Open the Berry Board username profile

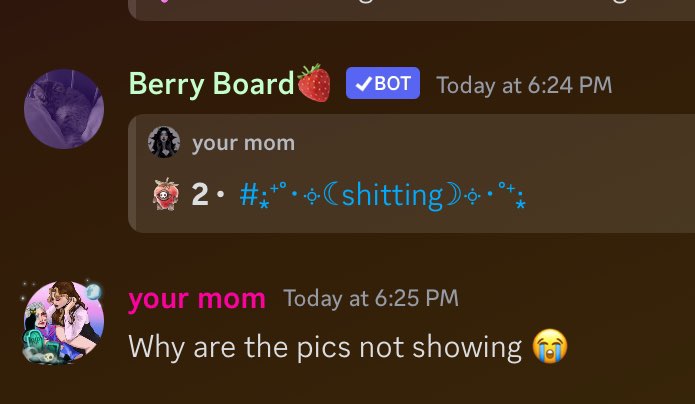point(211,83)
